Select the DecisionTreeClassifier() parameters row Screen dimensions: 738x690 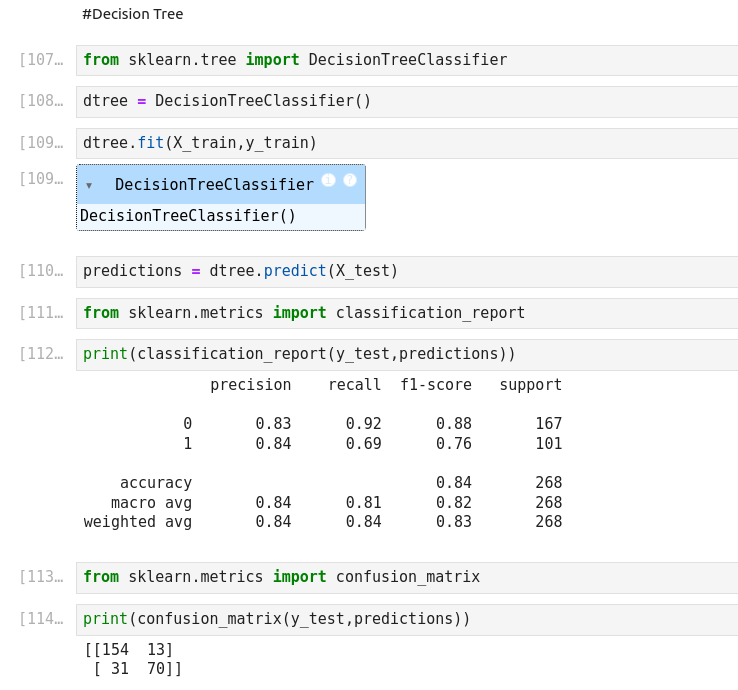[x=220, y=216]
